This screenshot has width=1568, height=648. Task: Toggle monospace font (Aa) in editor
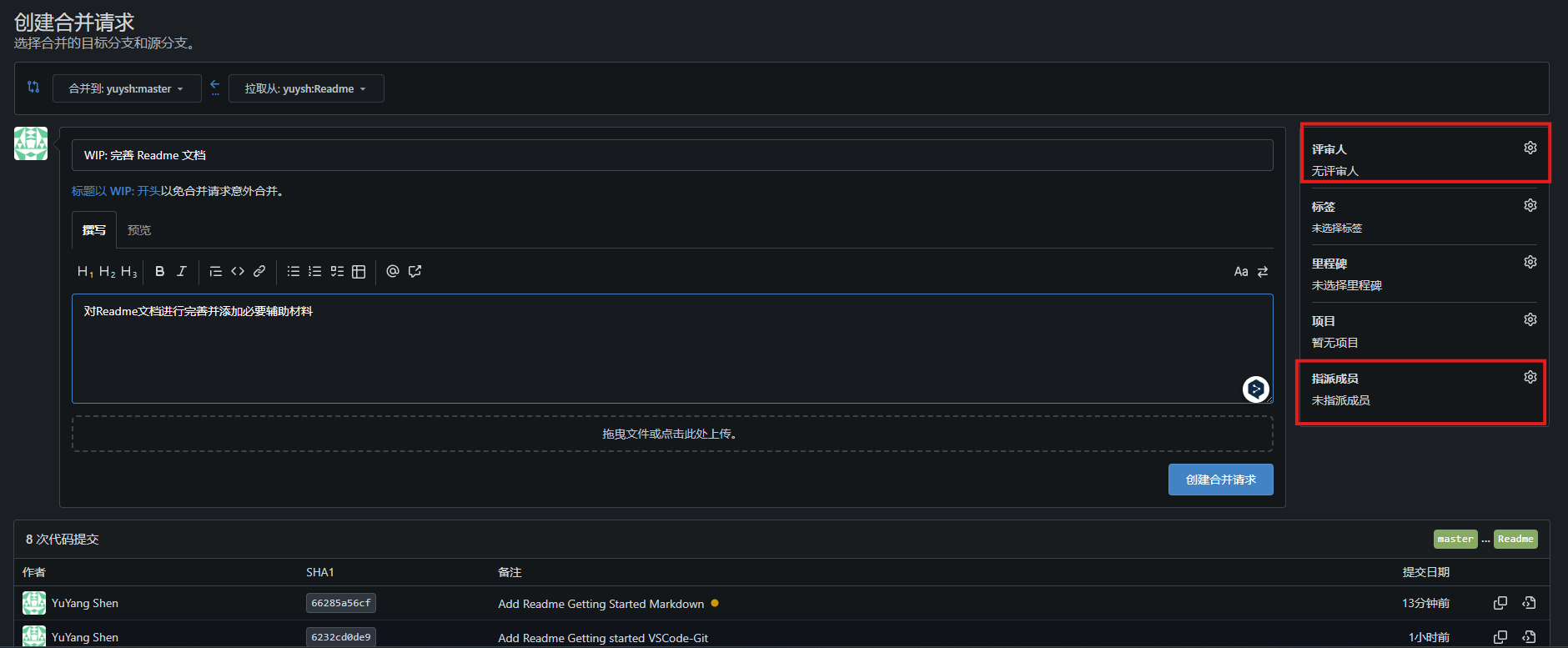pos(1241,272)
